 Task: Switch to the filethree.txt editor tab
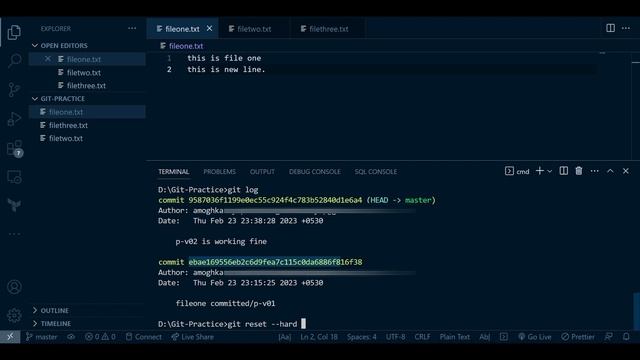(328, 29)
